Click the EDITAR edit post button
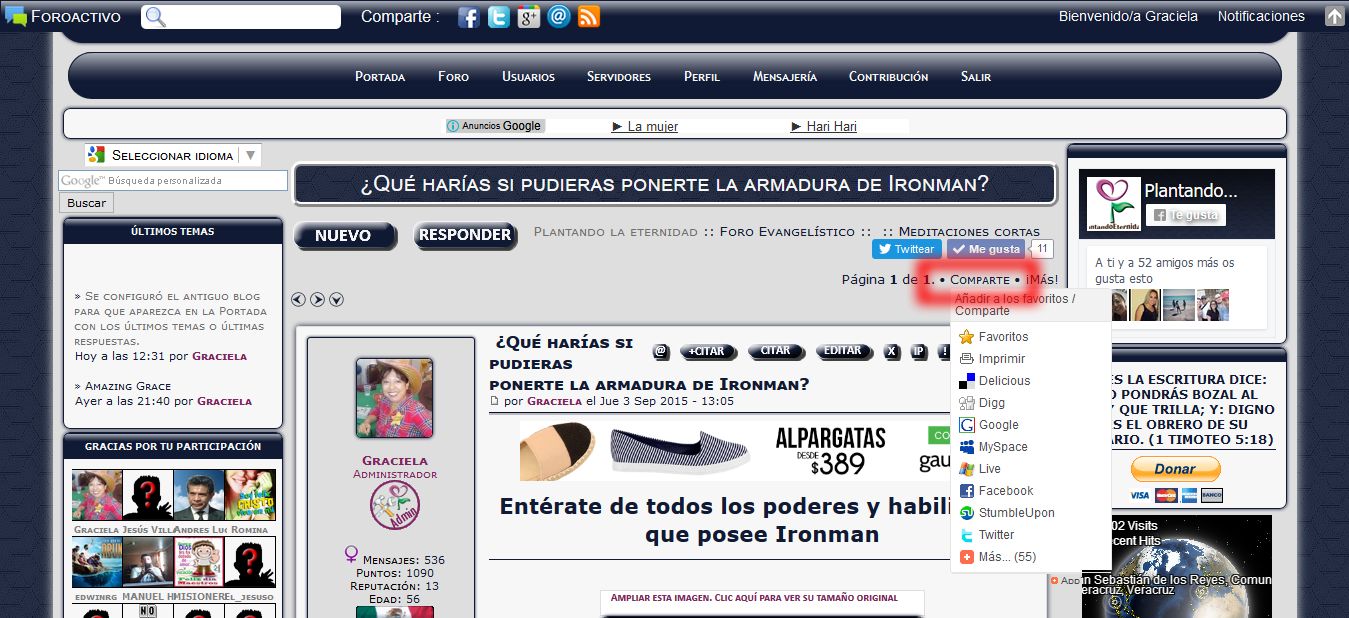 [845, 351]
